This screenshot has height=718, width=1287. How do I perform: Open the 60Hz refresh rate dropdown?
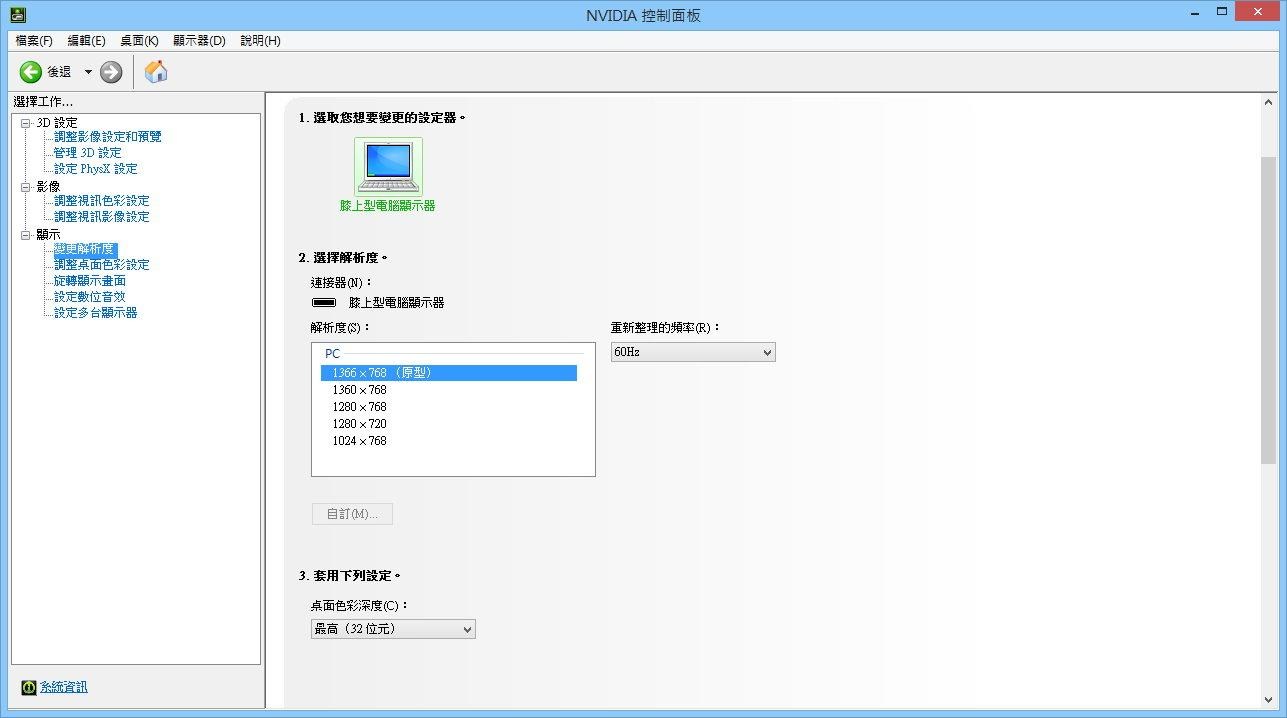click(x=693, y=352)
